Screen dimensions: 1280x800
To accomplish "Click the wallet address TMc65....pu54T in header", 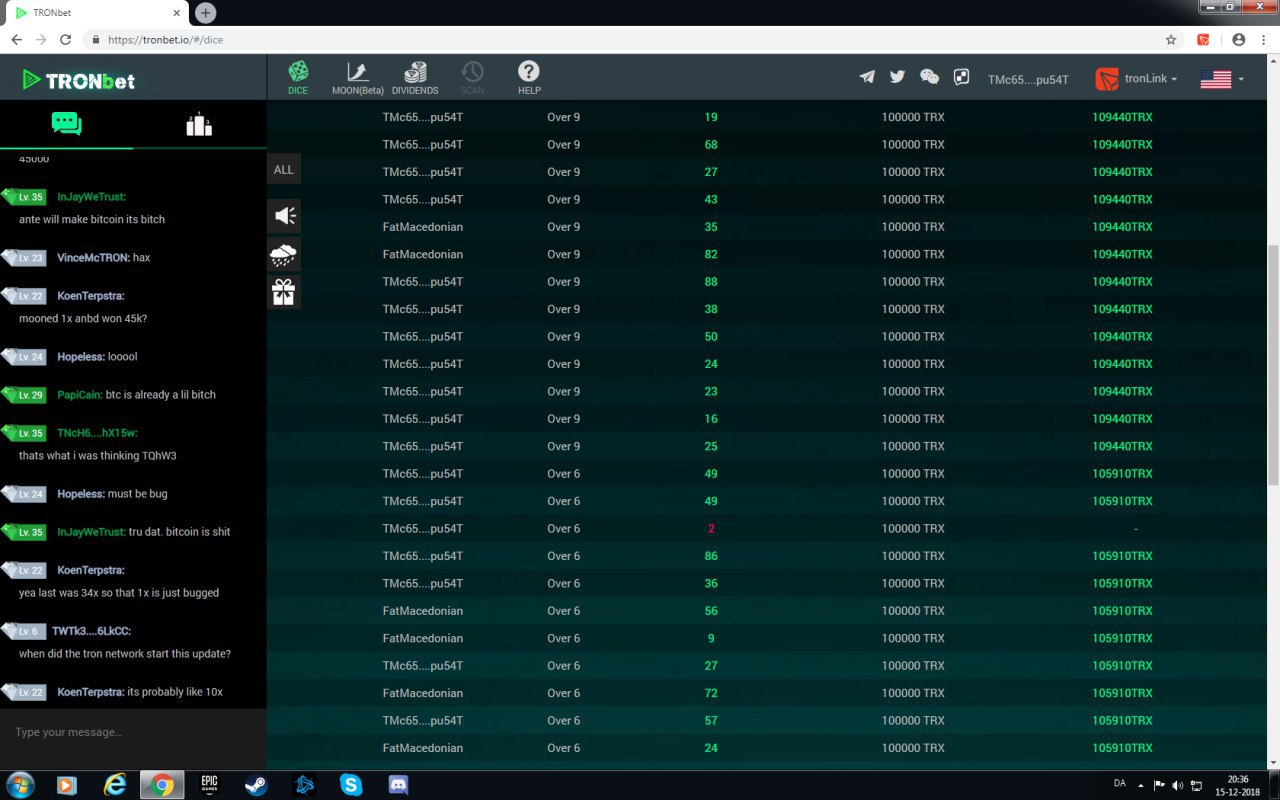I will tap(1028, 79).
